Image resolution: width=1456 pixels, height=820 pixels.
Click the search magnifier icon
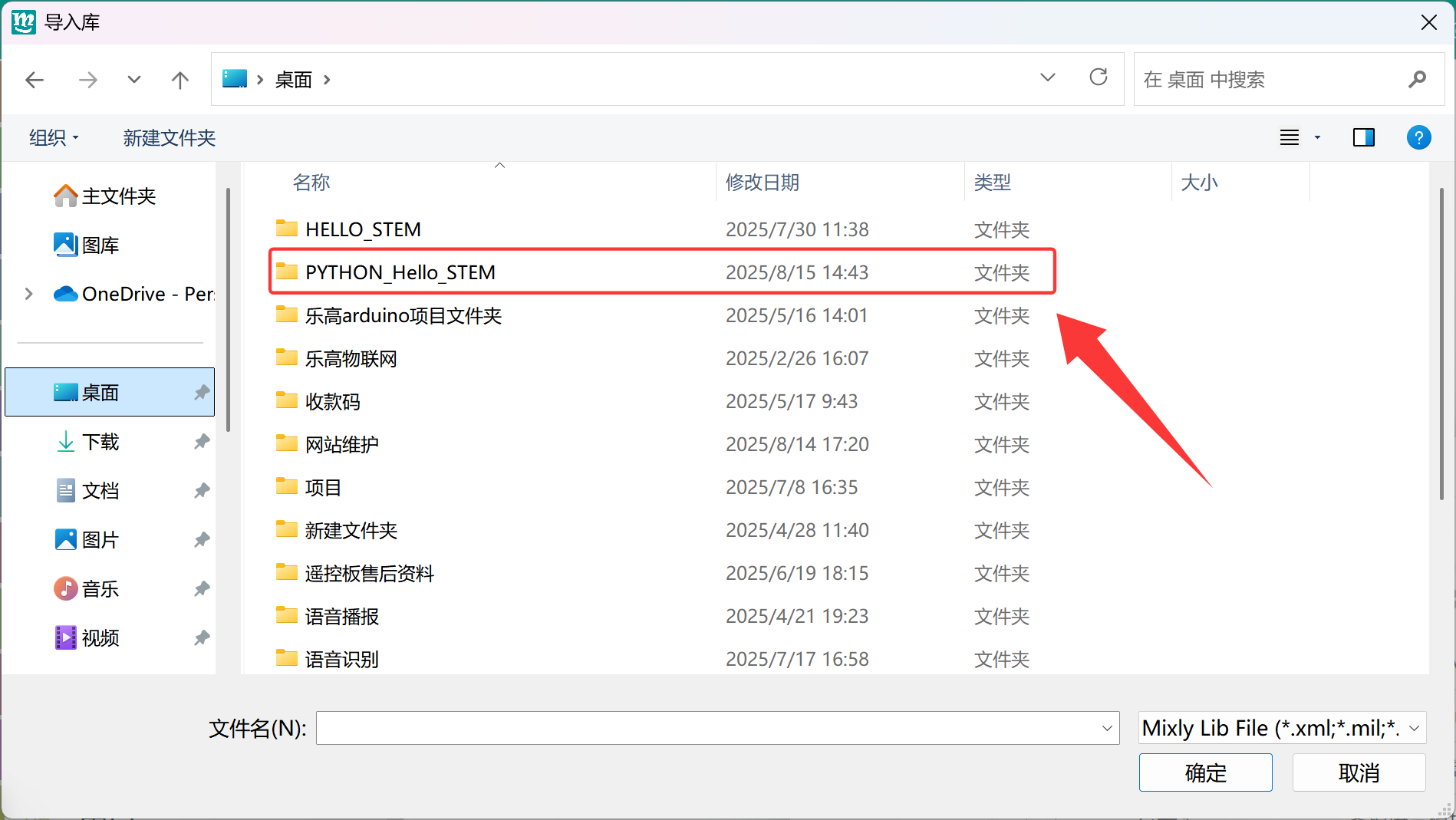(1416, 79)
